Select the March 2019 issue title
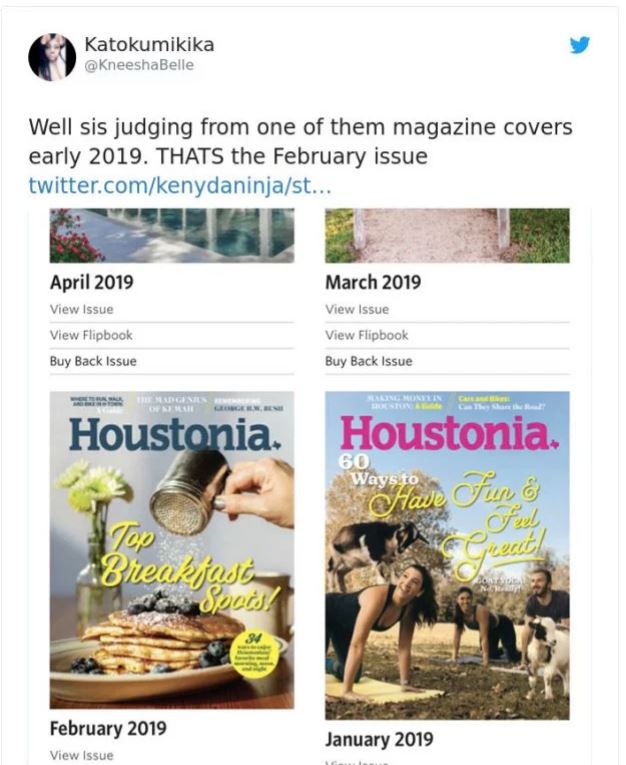The width and height of the screenshot is (626, 765). [x=371, y=283]
